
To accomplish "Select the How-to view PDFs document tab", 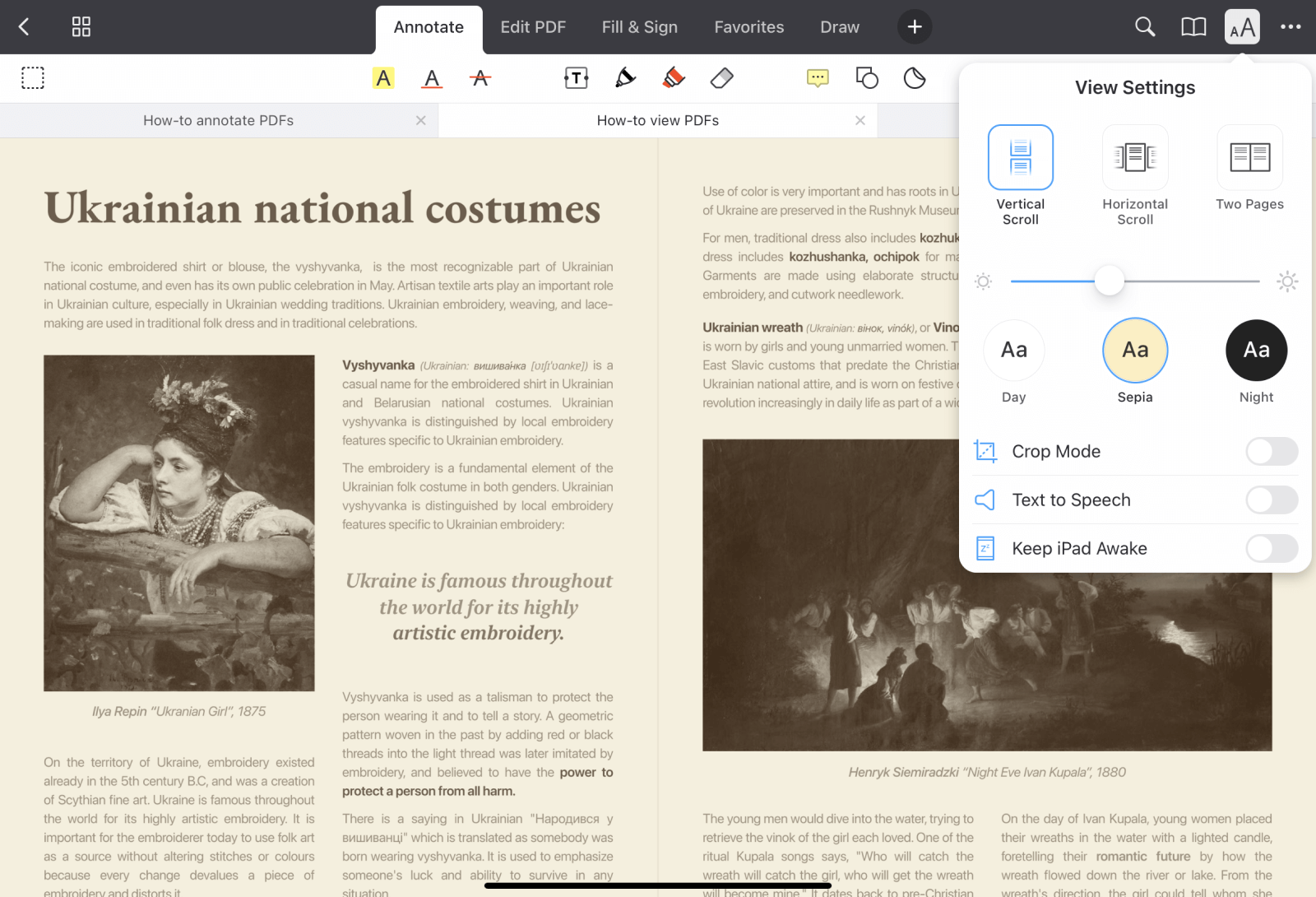I will [658, 120].
